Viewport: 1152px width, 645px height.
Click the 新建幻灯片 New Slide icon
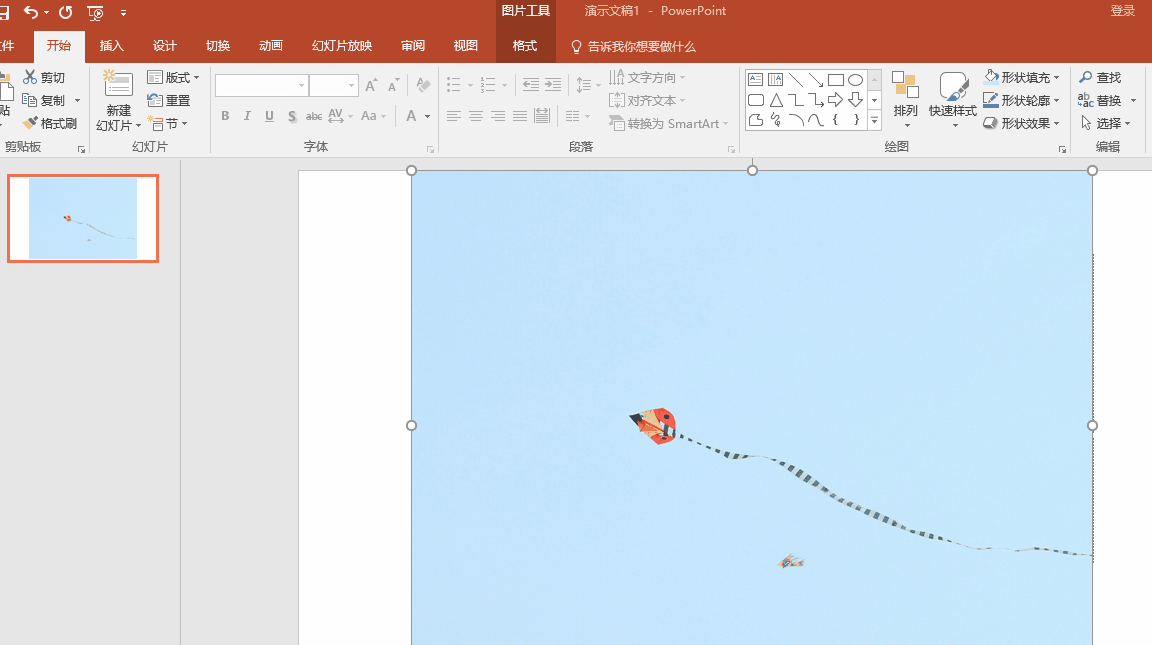[118, 86]
